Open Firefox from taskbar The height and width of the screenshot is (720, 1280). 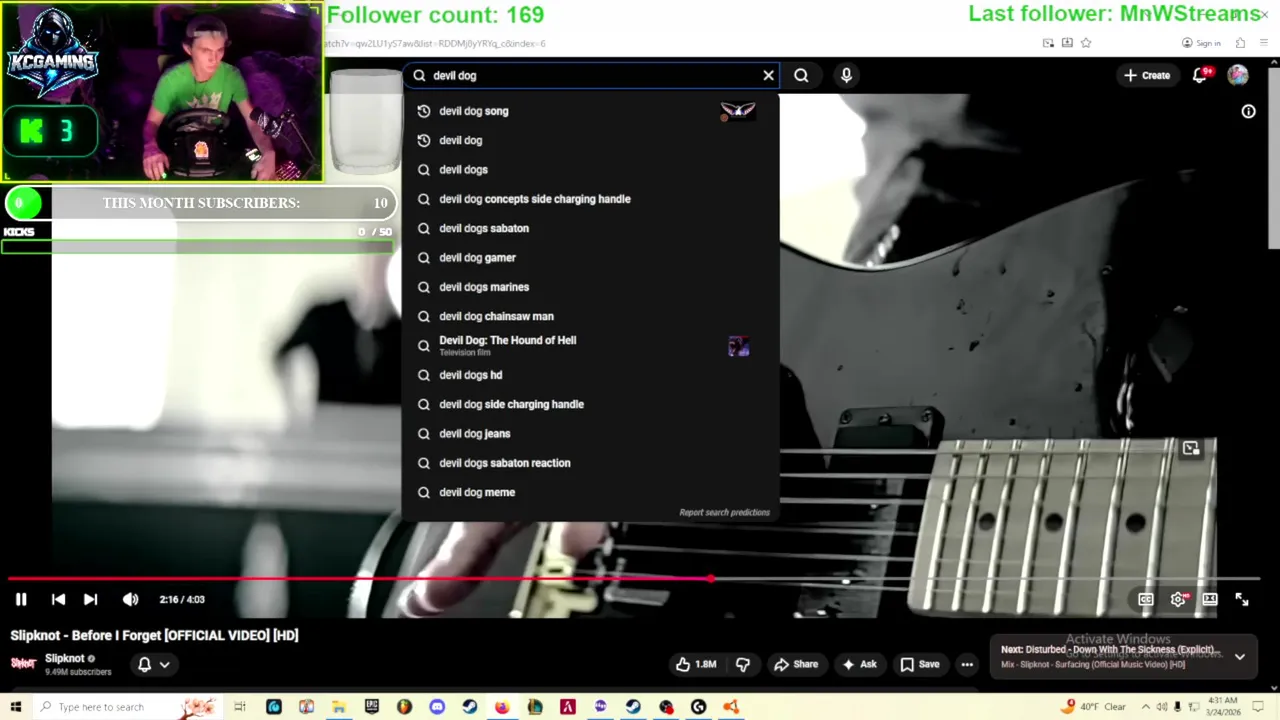[x=502, y=707]
